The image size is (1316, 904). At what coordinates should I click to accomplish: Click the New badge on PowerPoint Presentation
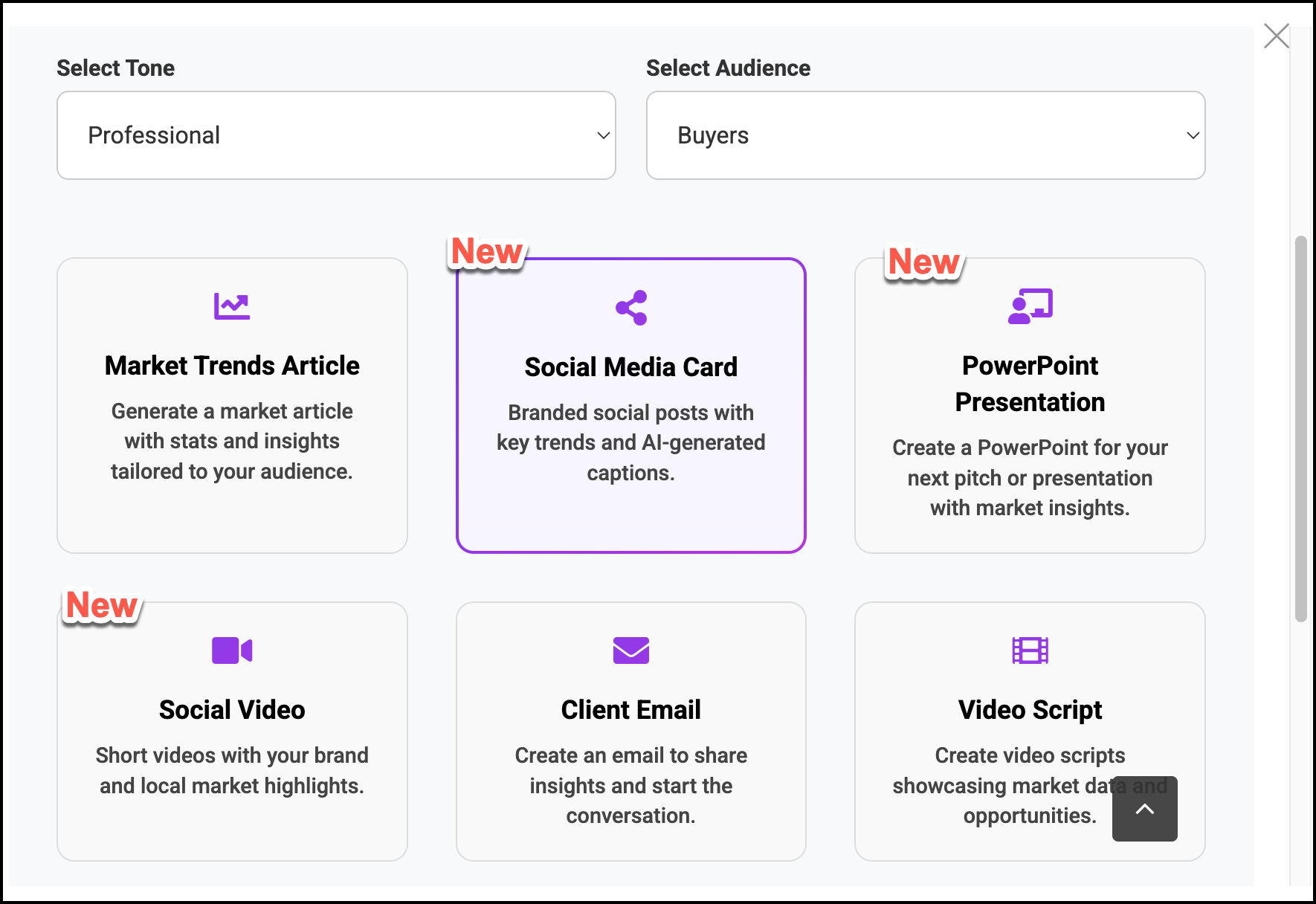923,262
